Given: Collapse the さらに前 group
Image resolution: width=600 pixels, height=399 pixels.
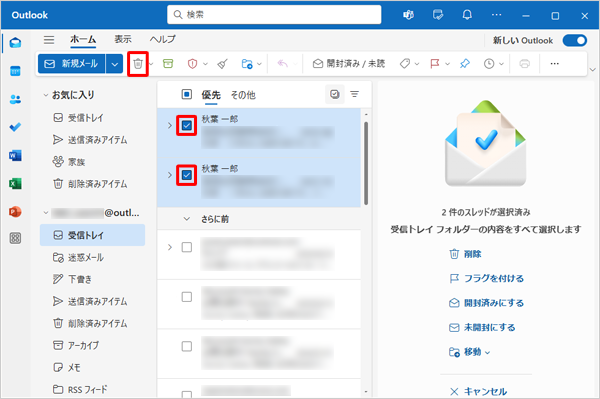Looking at the screenshot, I should coord(187,219).
